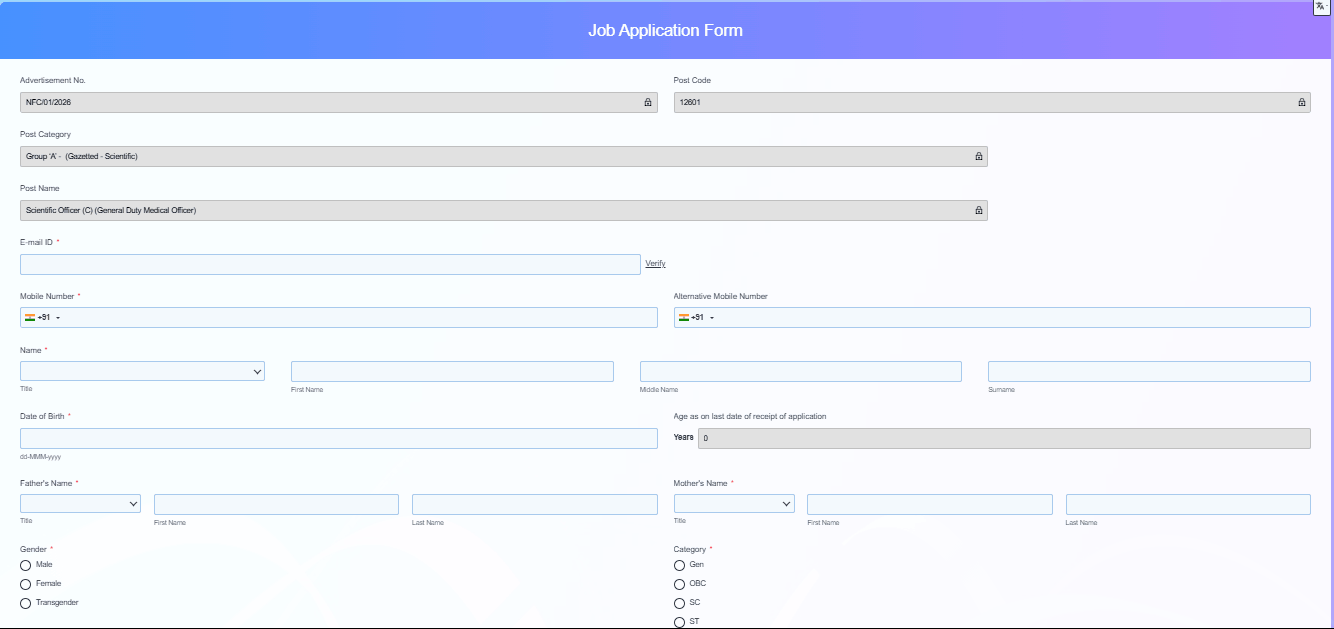Focus the E-mail ID input field

(x=330, y=264)
